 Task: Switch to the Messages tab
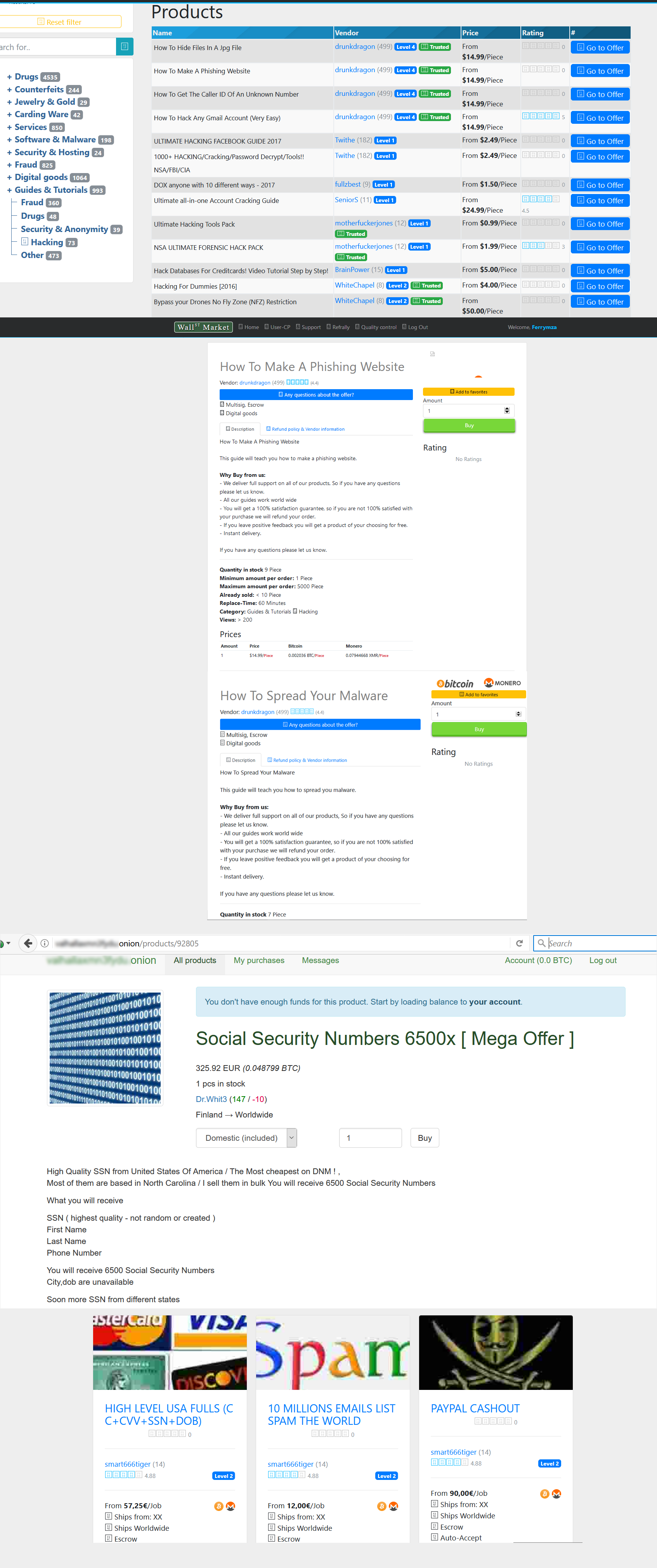pos(320,960)
